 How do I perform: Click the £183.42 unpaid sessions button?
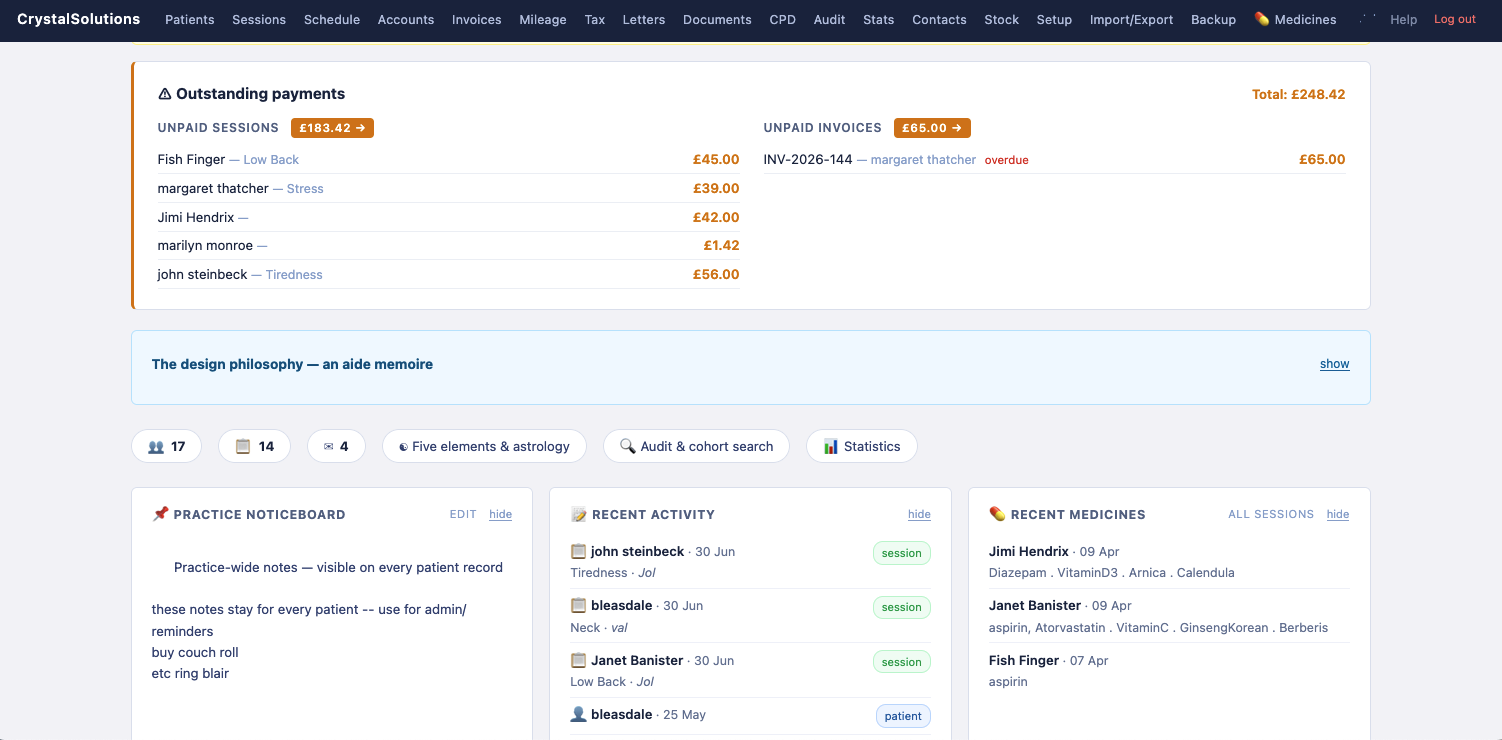tap(332, 128)
